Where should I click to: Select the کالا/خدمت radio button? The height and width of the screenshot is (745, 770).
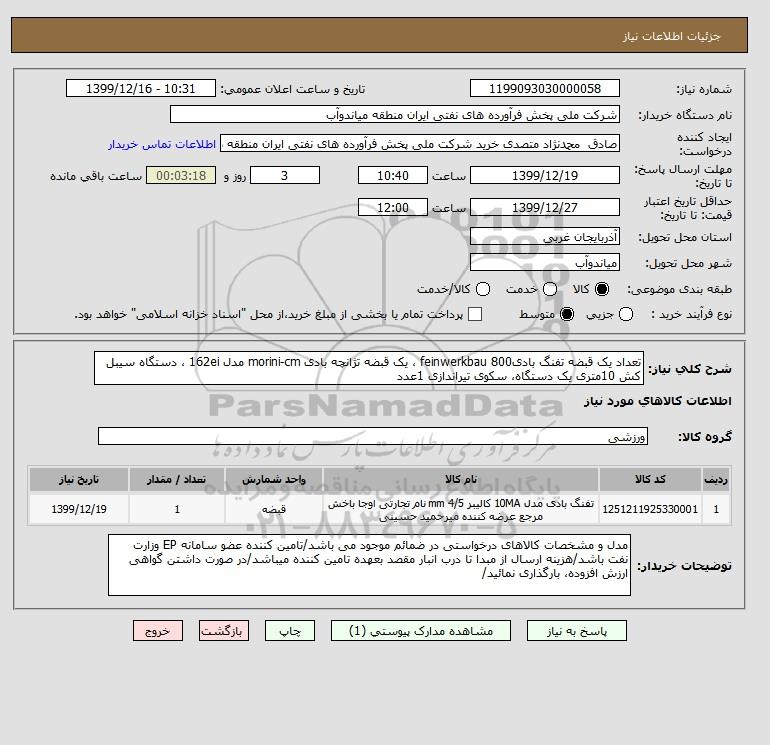pos(483,289)
